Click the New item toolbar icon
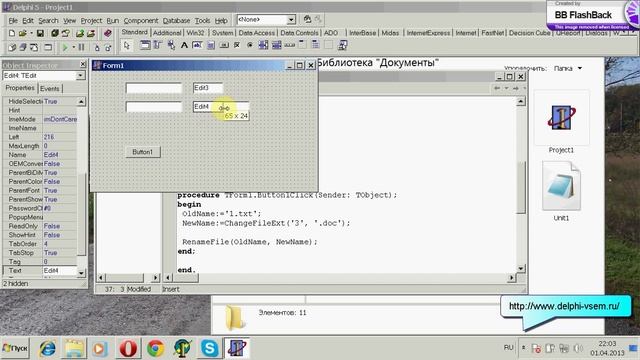Screen dimensions: 640x360 (12, 33)
